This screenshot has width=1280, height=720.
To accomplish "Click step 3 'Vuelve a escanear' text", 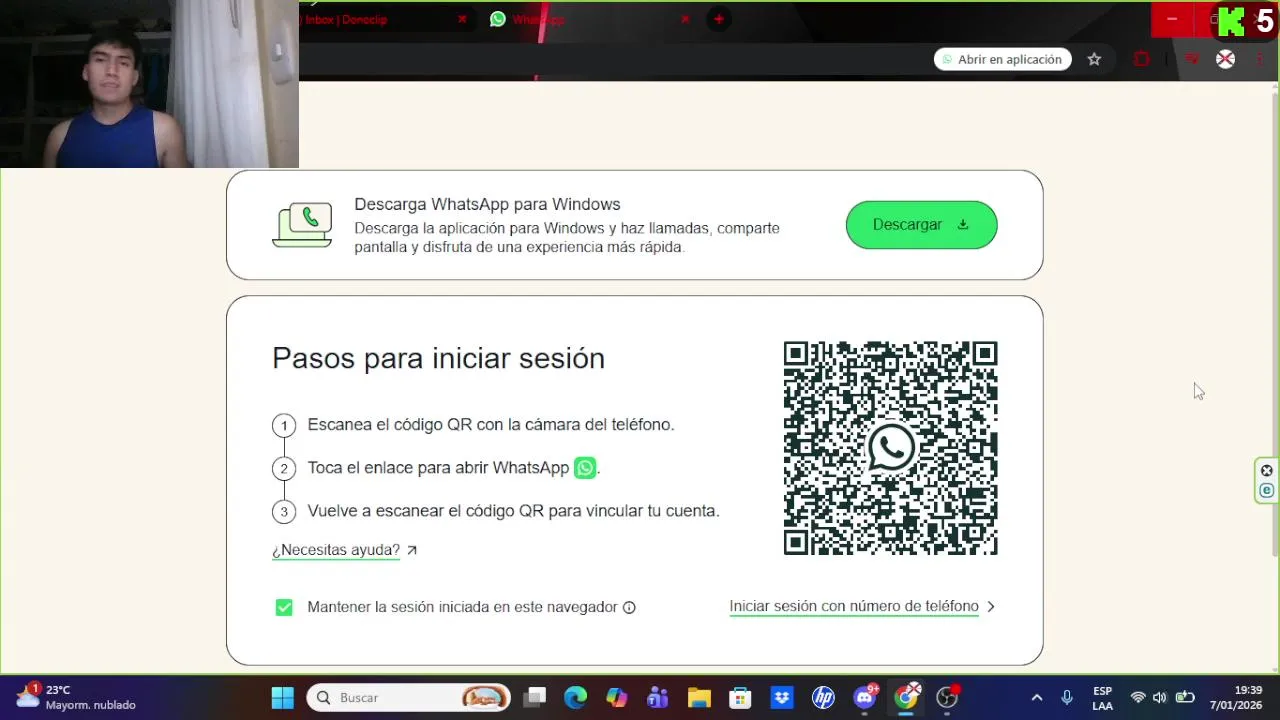I will click(513, 511).
